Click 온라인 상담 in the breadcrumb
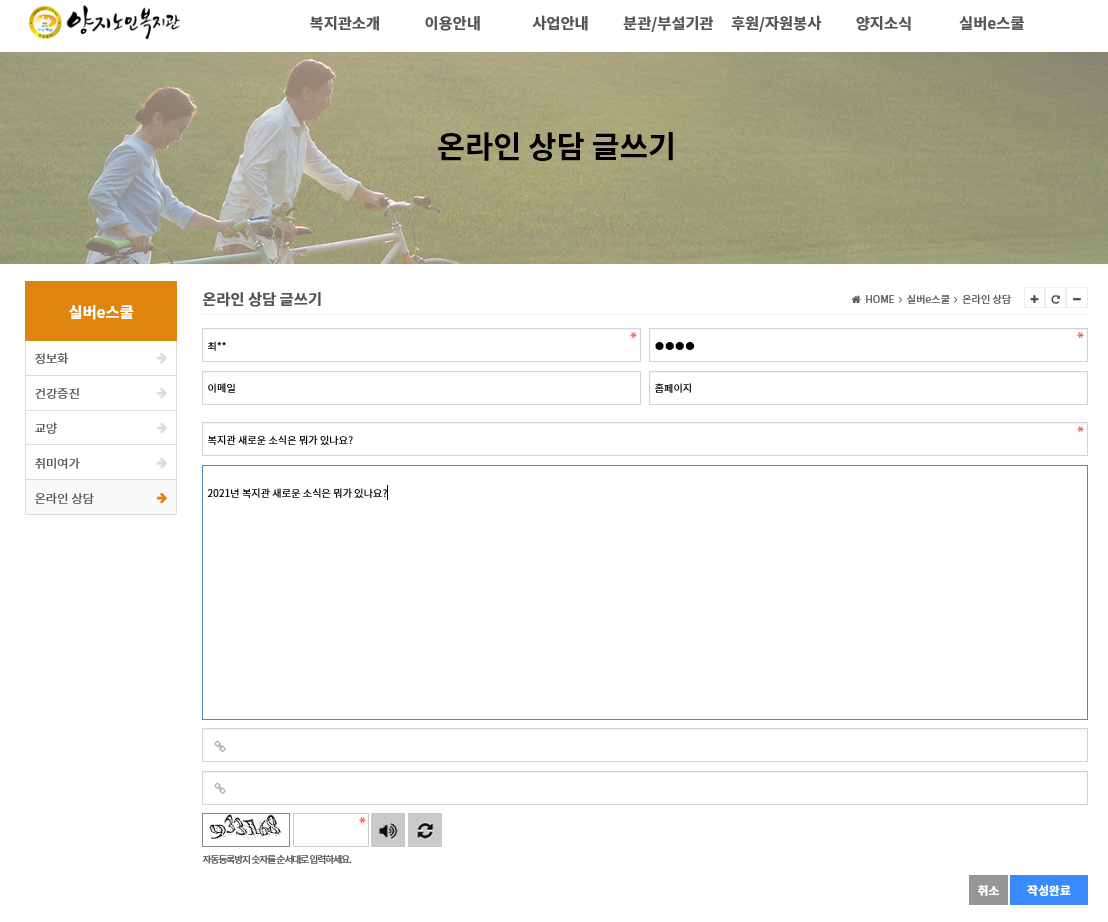This screenshot has width=1108, height=922. (986, 300)
